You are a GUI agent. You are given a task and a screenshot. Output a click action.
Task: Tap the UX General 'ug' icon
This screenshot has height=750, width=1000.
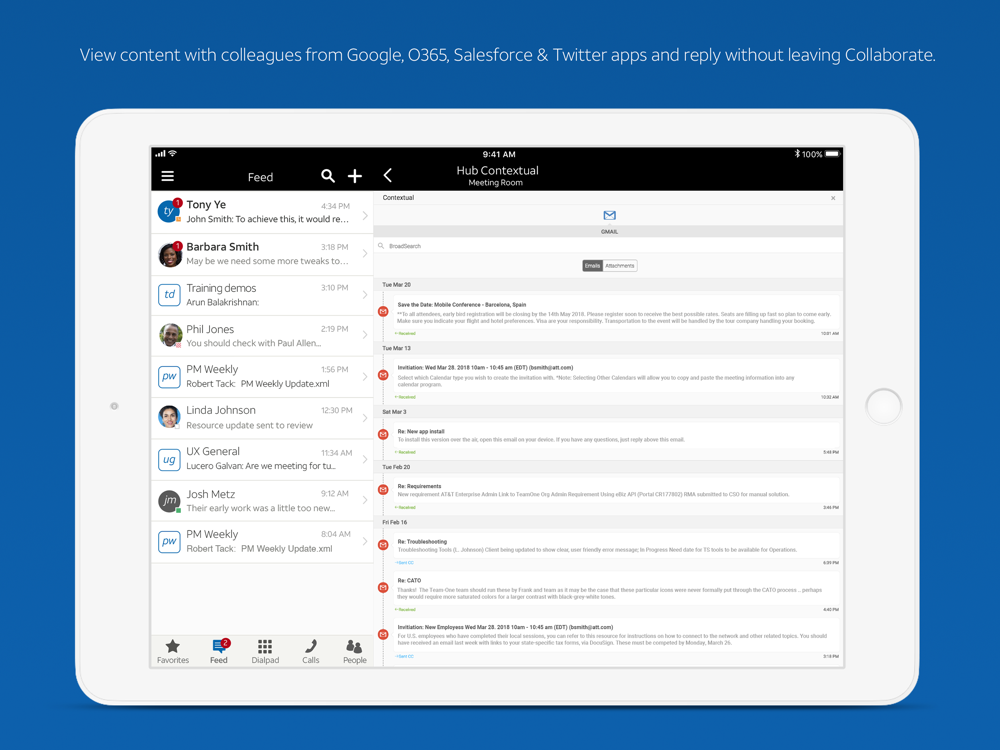pyautogui.click(x=169, y=459)
